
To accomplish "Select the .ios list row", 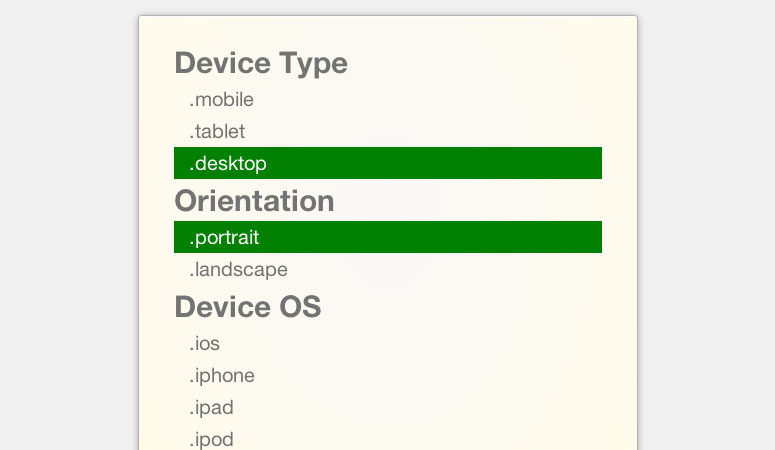I will [388, 343].
